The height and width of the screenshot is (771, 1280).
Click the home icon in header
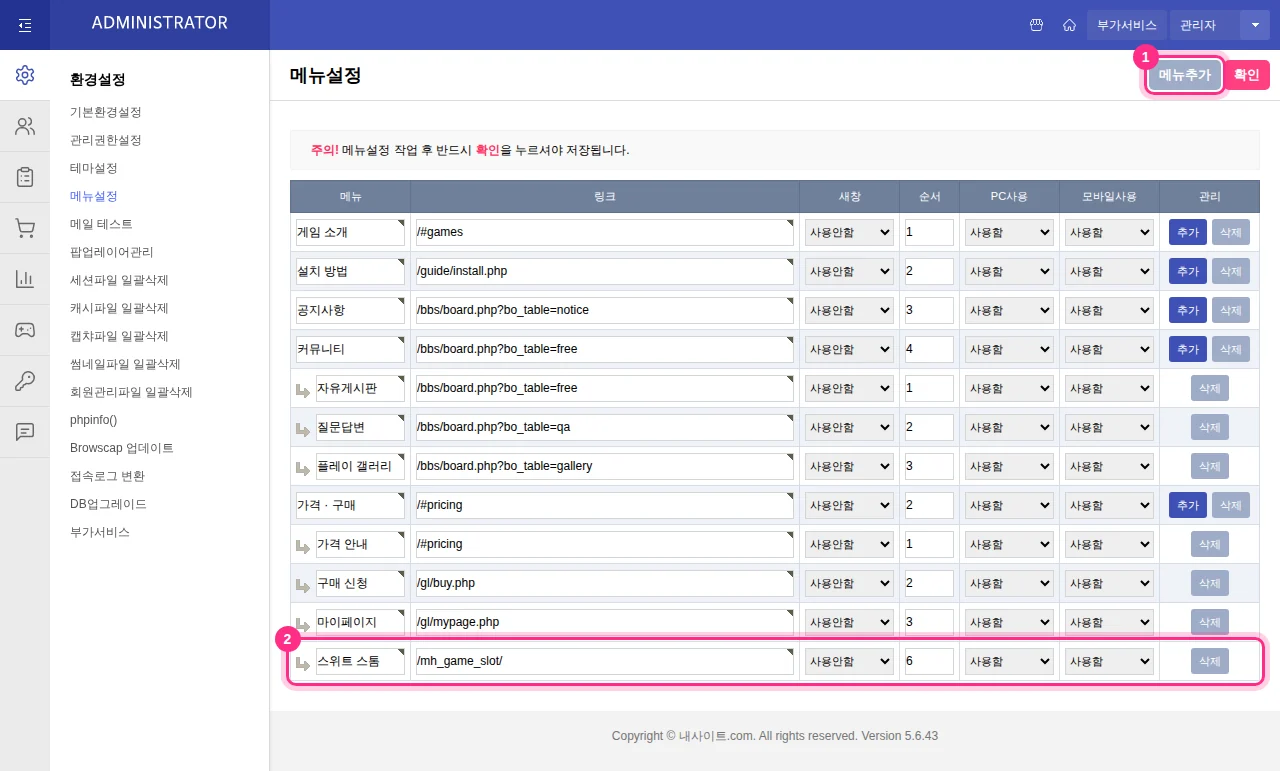[x=1069, y=25]
